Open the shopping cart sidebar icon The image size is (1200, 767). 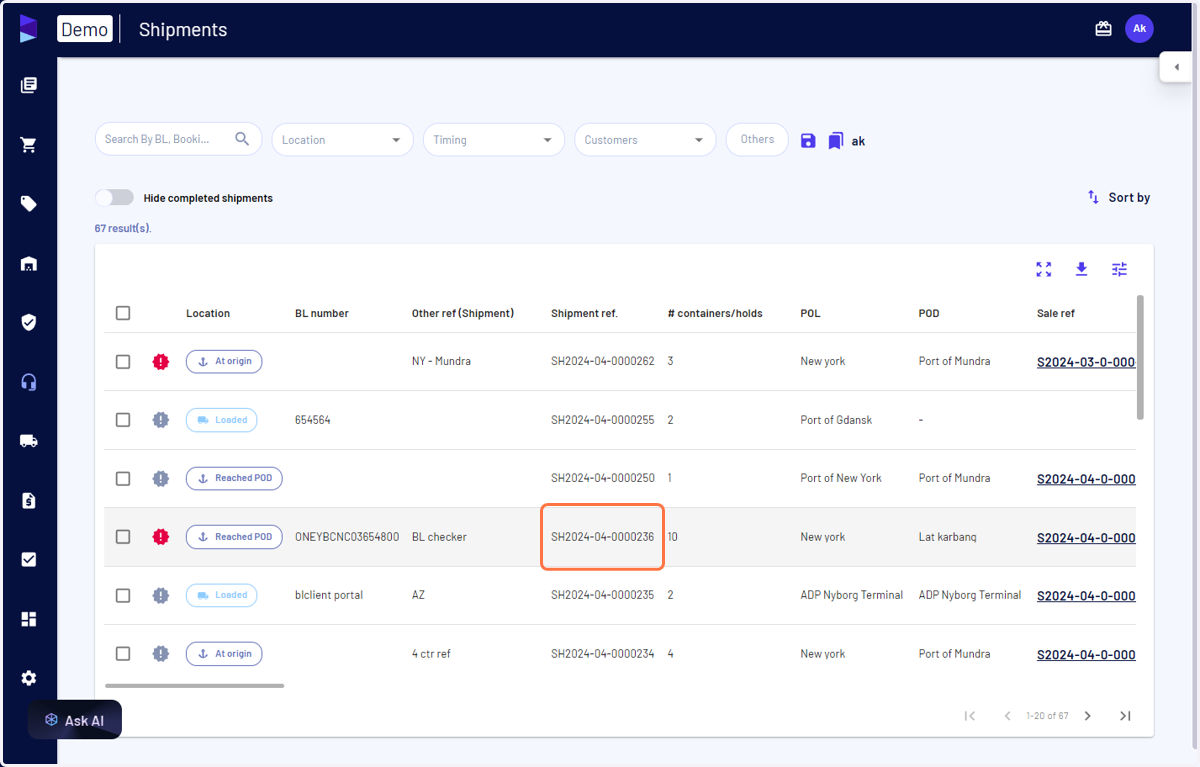28,145
